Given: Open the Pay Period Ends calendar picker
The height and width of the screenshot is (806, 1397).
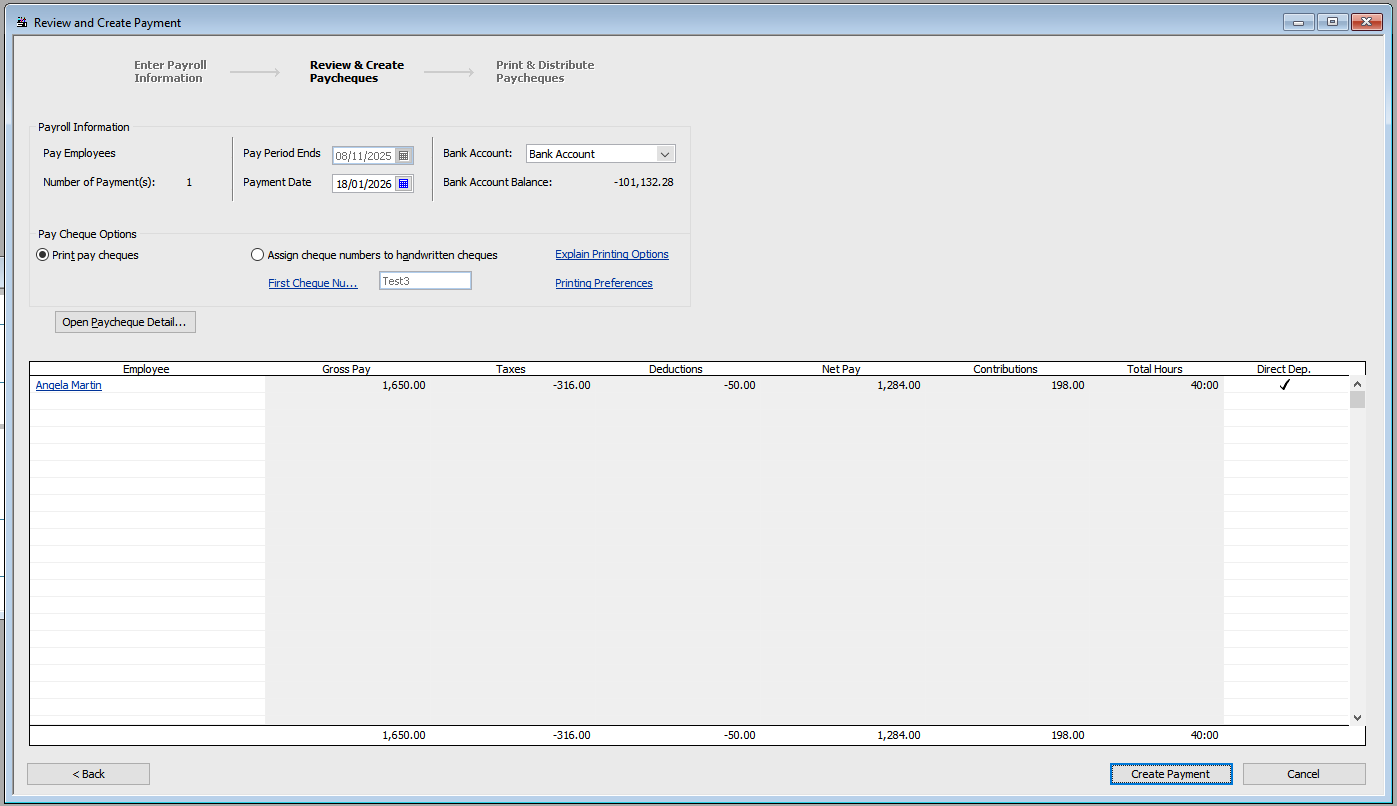Looking at the screenshot, I should (x=404, y=155).
